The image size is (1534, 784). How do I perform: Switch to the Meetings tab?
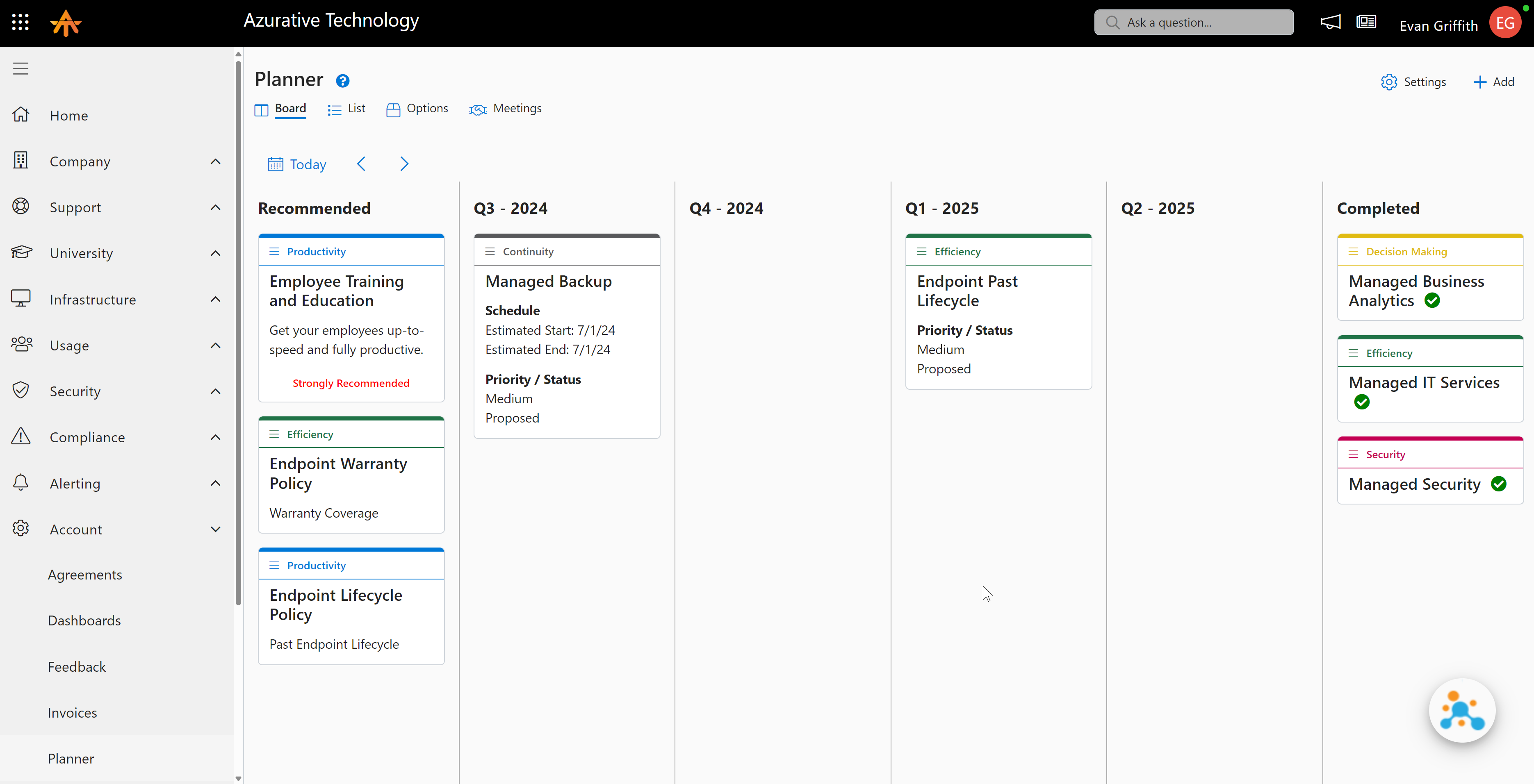coord(506,109)
